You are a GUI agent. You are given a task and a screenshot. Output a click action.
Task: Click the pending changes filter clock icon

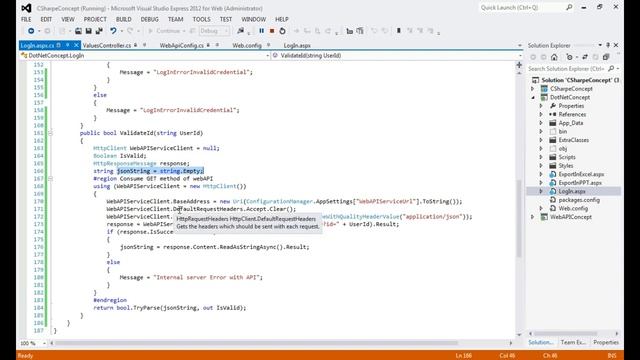click(x=570, y=57)
